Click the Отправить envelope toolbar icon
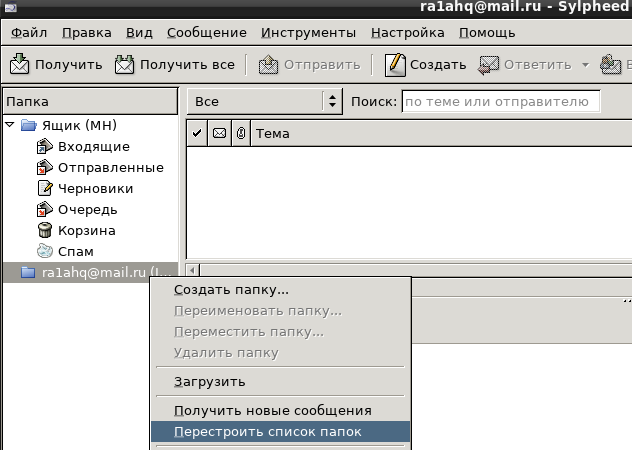The width and height of the screenshot is (632, 450). [x=268, y=65]
